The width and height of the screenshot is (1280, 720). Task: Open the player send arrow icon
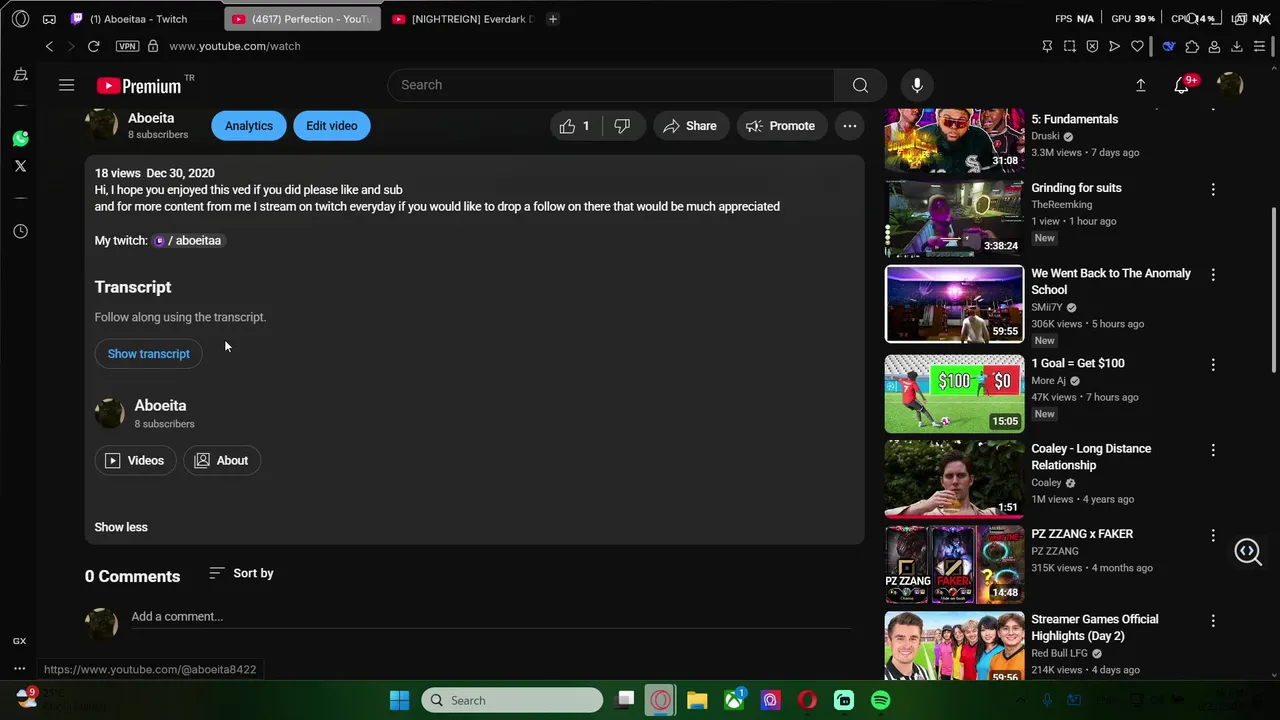(x=1114, y=46)
